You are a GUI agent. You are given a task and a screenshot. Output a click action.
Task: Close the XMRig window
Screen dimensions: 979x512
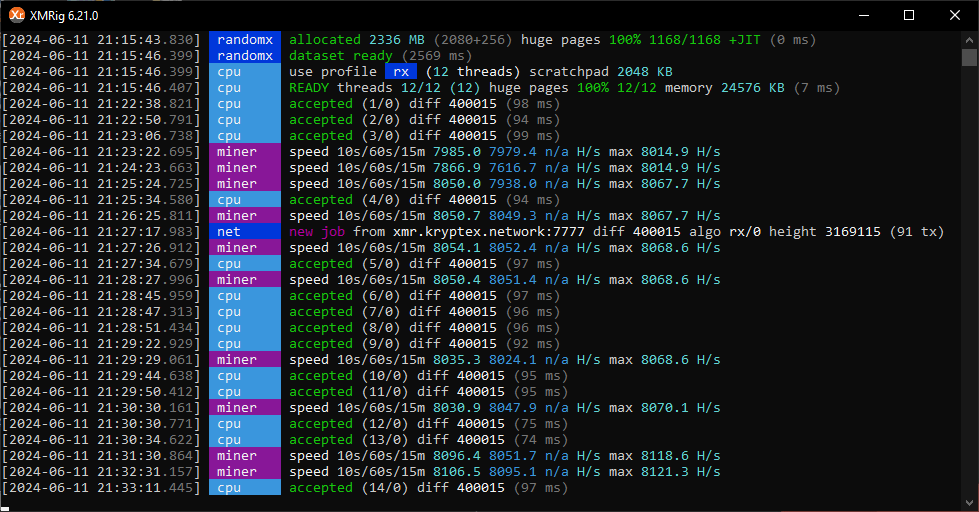(955, 15)
